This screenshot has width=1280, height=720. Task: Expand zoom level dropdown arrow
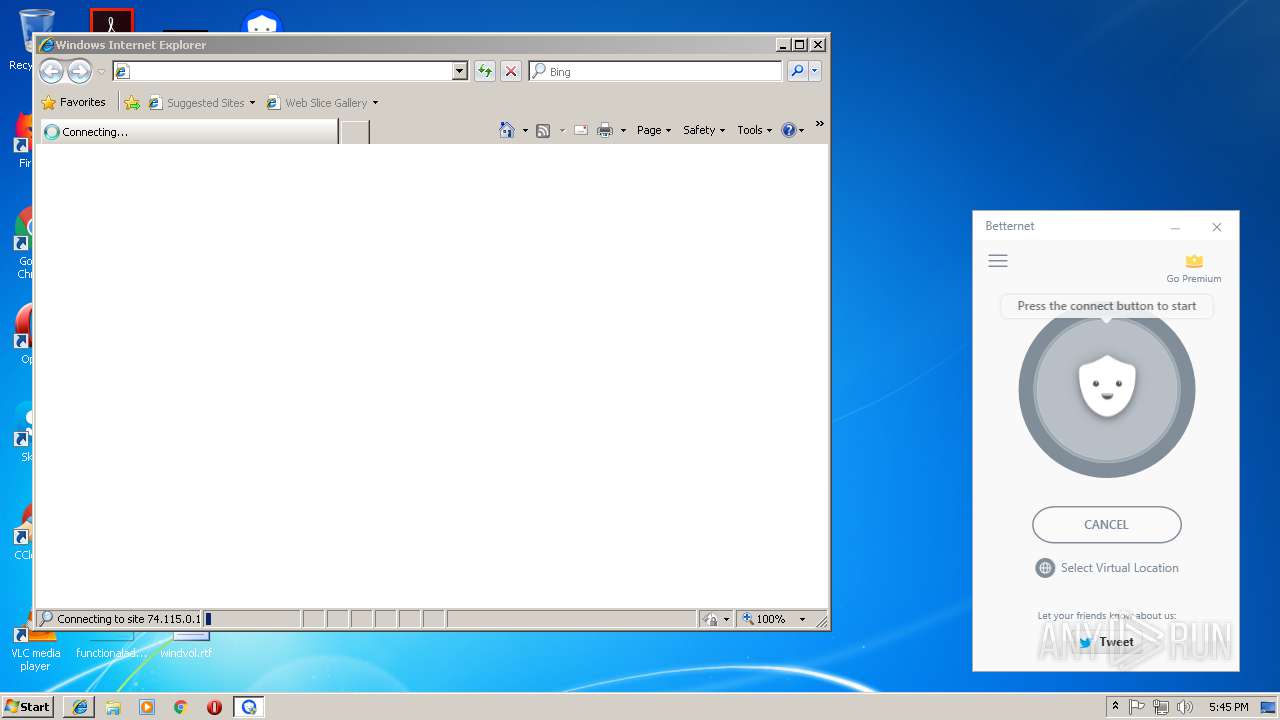coord(802,619)
